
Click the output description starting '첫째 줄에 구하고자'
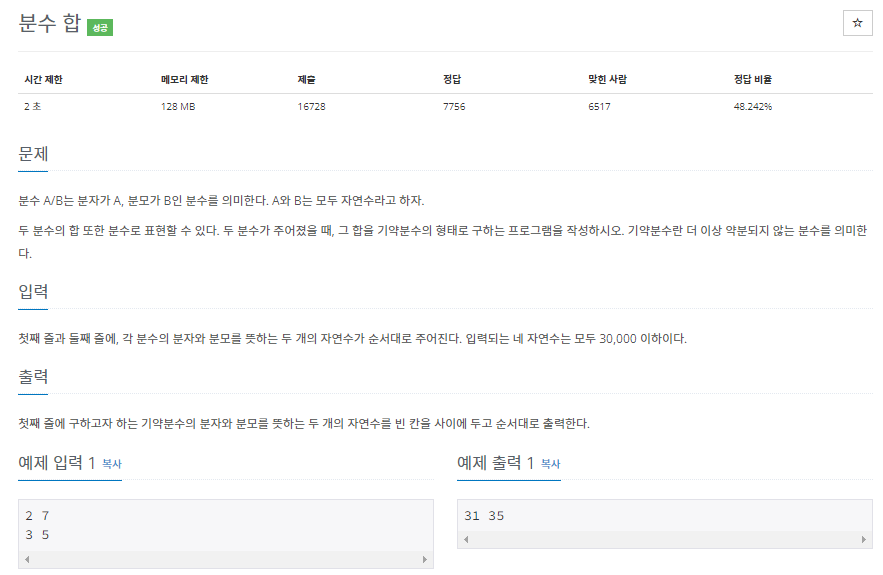(x=304, y=424)
